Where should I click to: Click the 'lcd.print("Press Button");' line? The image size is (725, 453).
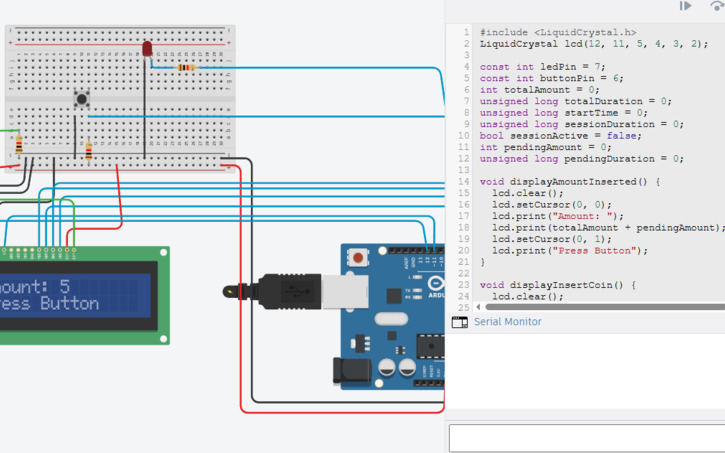click(570, 251)
